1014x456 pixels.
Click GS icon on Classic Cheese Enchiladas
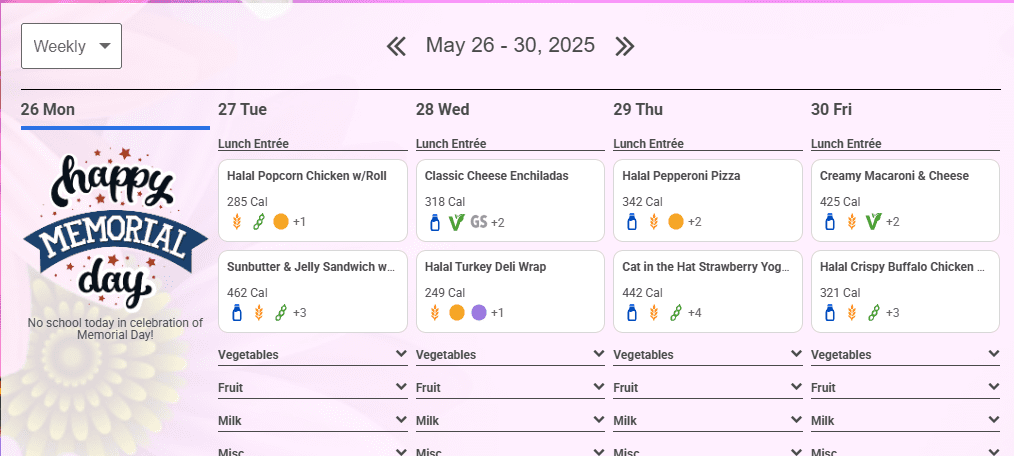pyautogui.click(x=479, y=222)
